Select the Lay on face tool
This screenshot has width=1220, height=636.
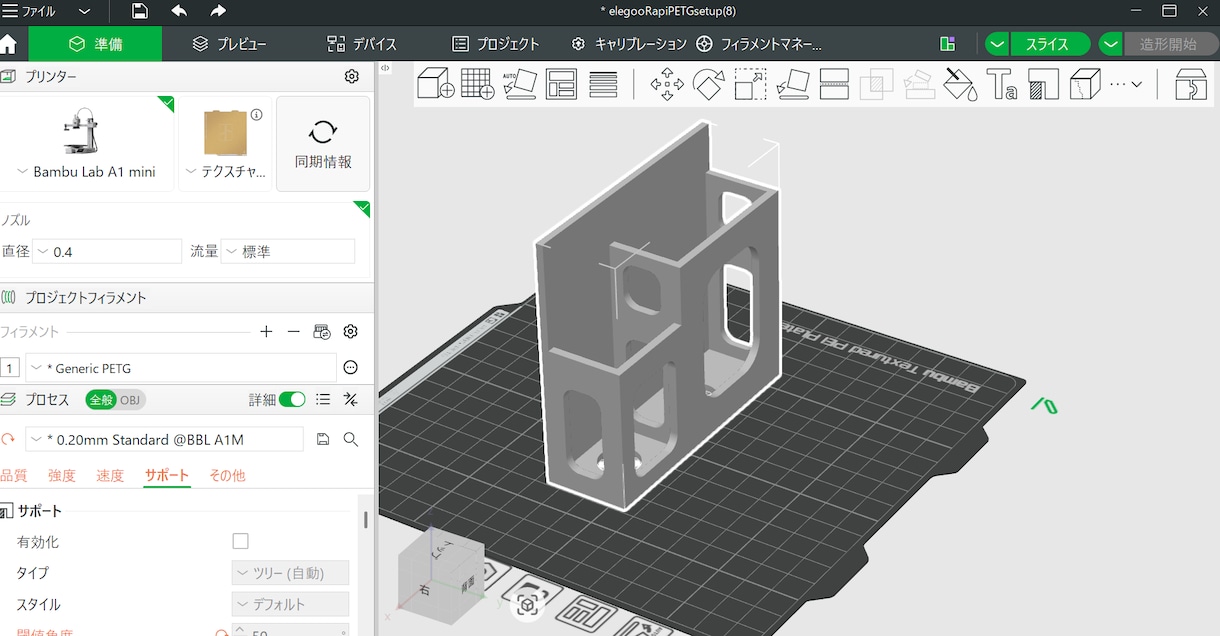[792, 84]
